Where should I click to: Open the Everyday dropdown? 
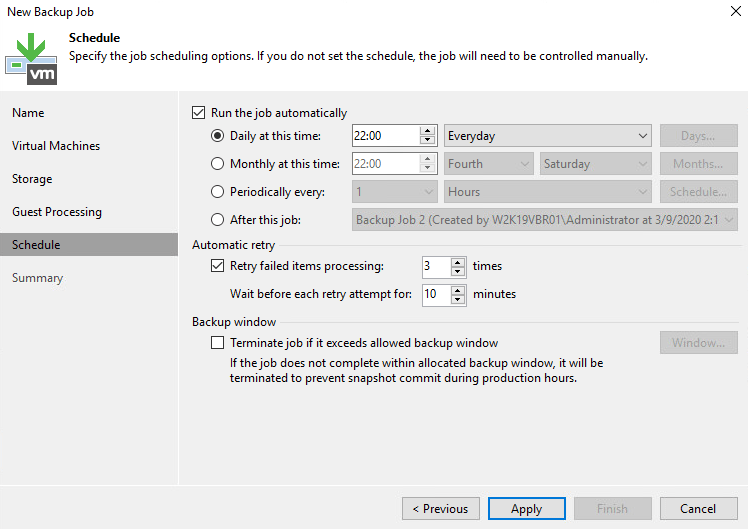548,136
